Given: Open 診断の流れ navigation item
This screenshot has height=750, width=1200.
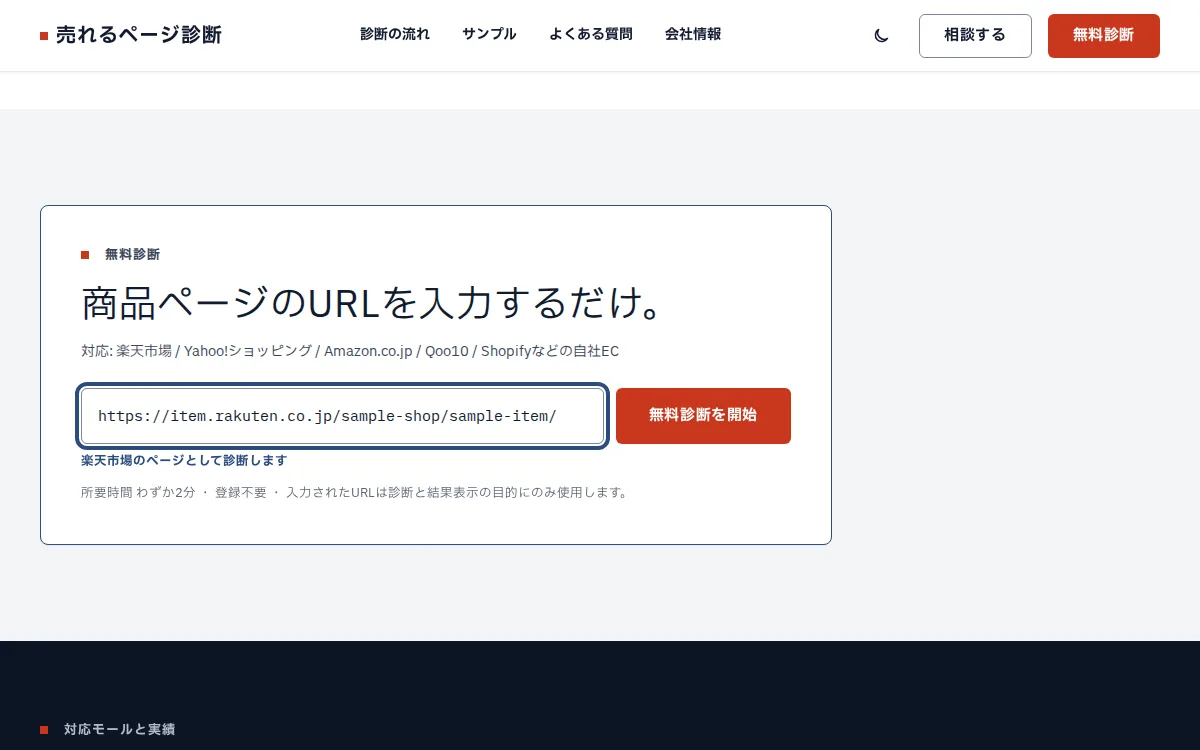Looking at the screenshot, I should (395, 34).
